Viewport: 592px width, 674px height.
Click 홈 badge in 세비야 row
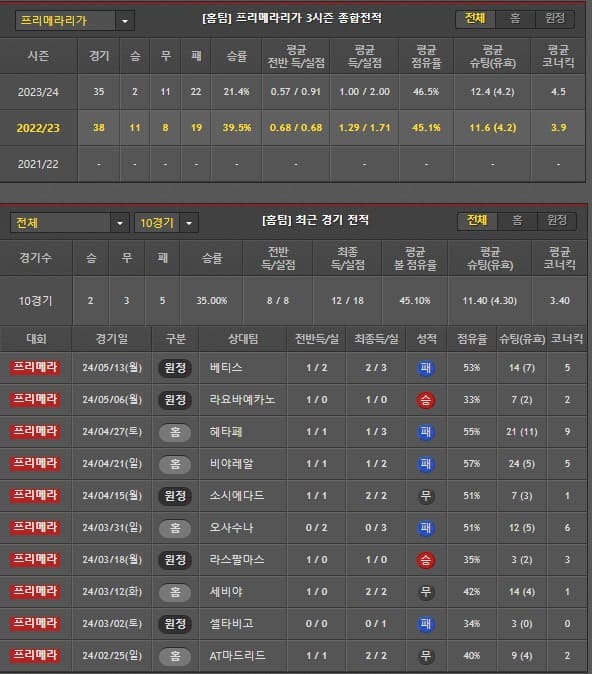[x=175, y=592]
